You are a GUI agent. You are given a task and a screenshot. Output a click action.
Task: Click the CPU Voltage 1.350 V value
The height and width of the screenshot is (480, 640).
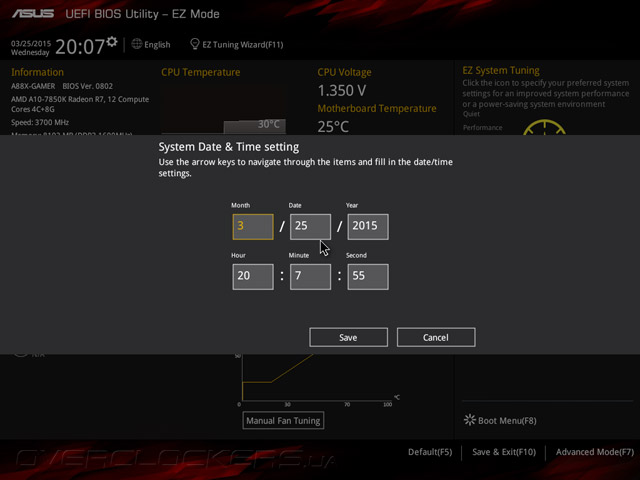point(342,90)
